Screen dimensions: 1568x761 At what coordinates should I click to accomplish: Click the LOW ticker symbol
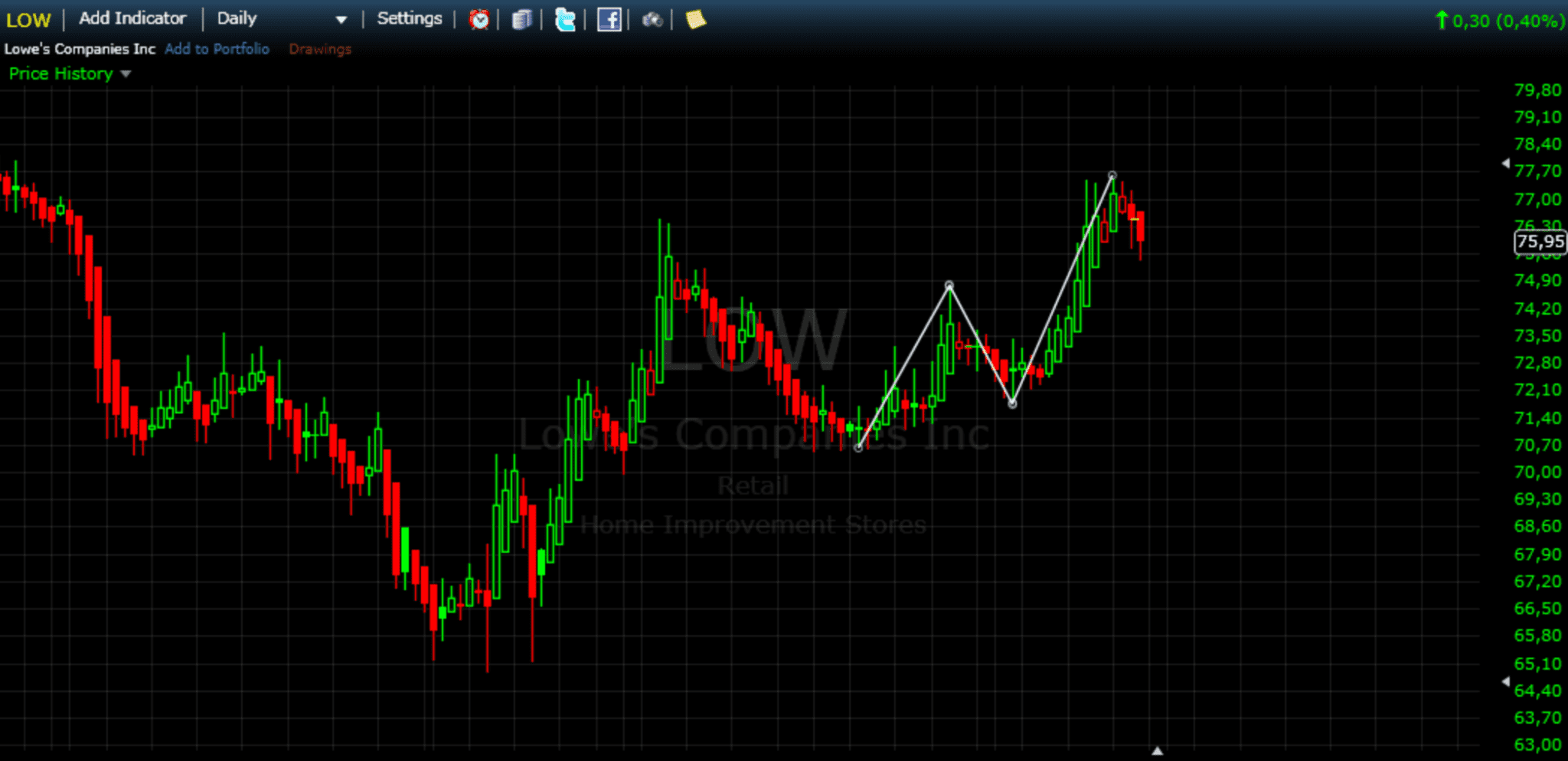click(28, 20)
